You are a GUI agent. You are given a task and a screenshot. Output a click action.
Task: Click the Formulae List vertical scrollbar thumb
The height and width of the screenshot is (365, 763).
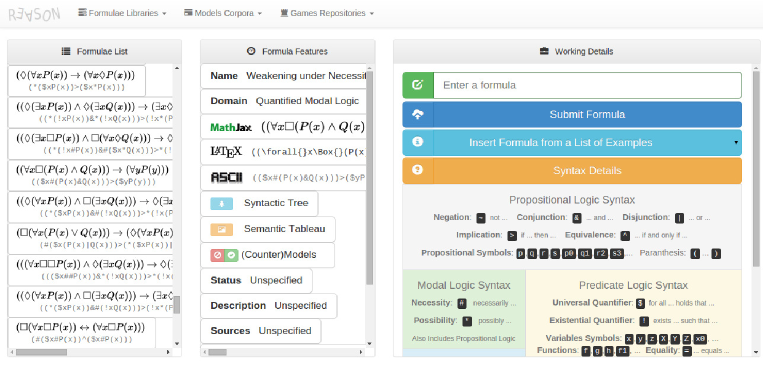tap(177, 305)
